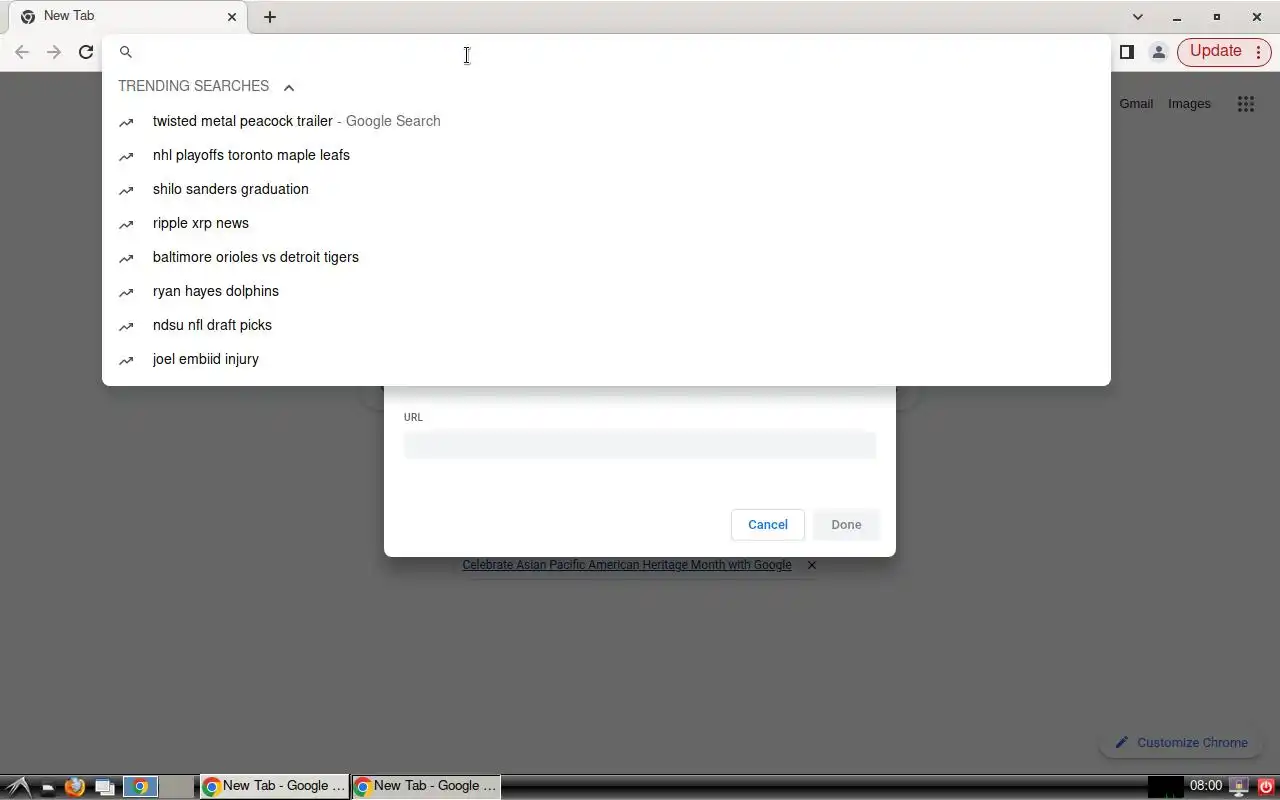Click trending icon beside 'ryan hayes dolphins'
Image resolution: width=1280 pixels, height=800 pixels.
point(126,292)
